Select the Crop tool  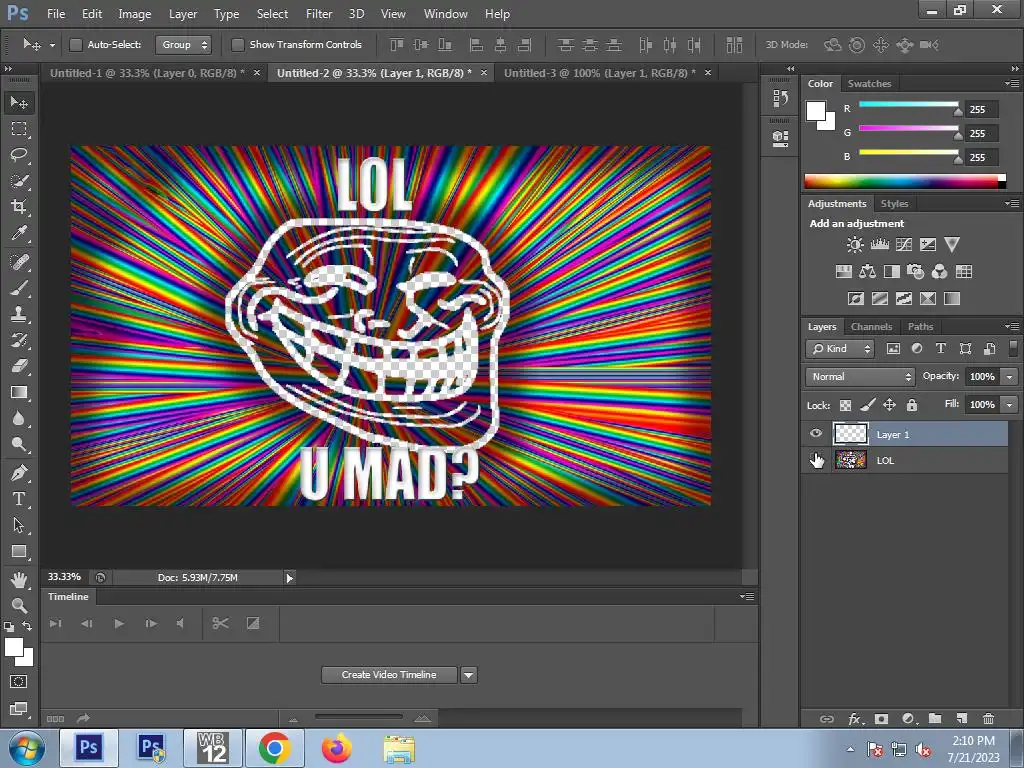(19, 207)
